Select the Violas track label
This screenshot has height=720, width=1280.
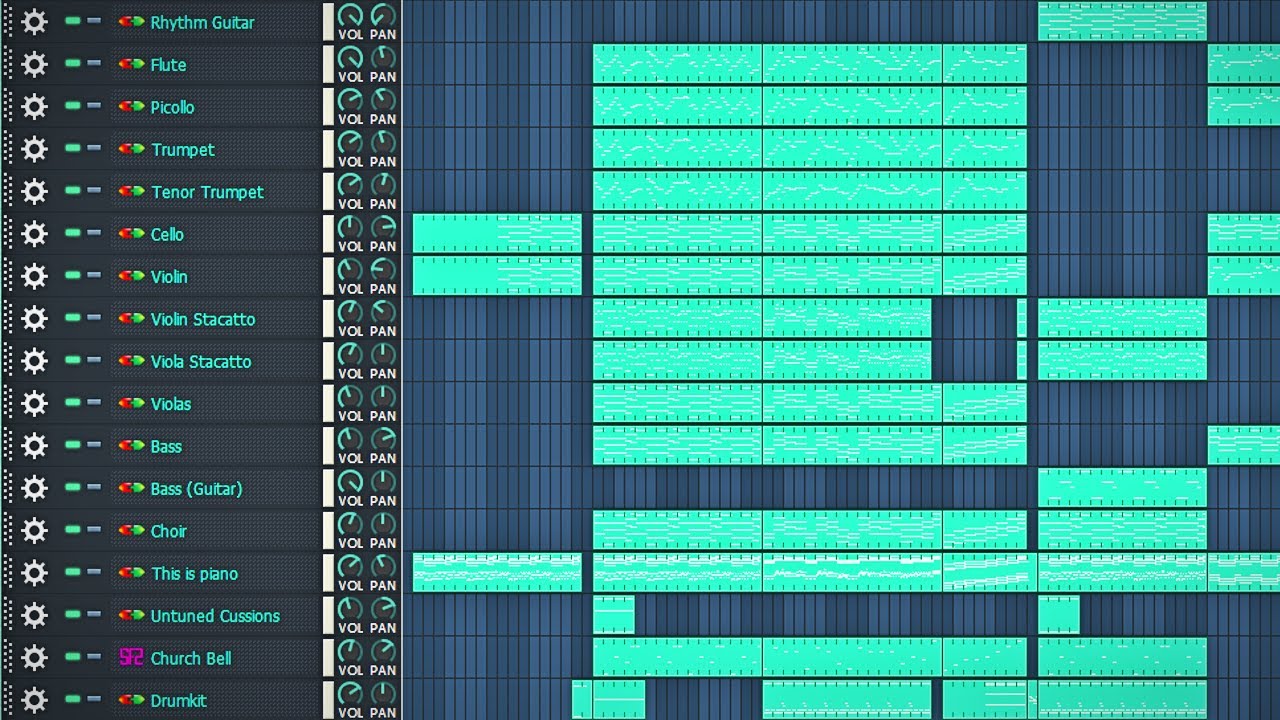171,404
